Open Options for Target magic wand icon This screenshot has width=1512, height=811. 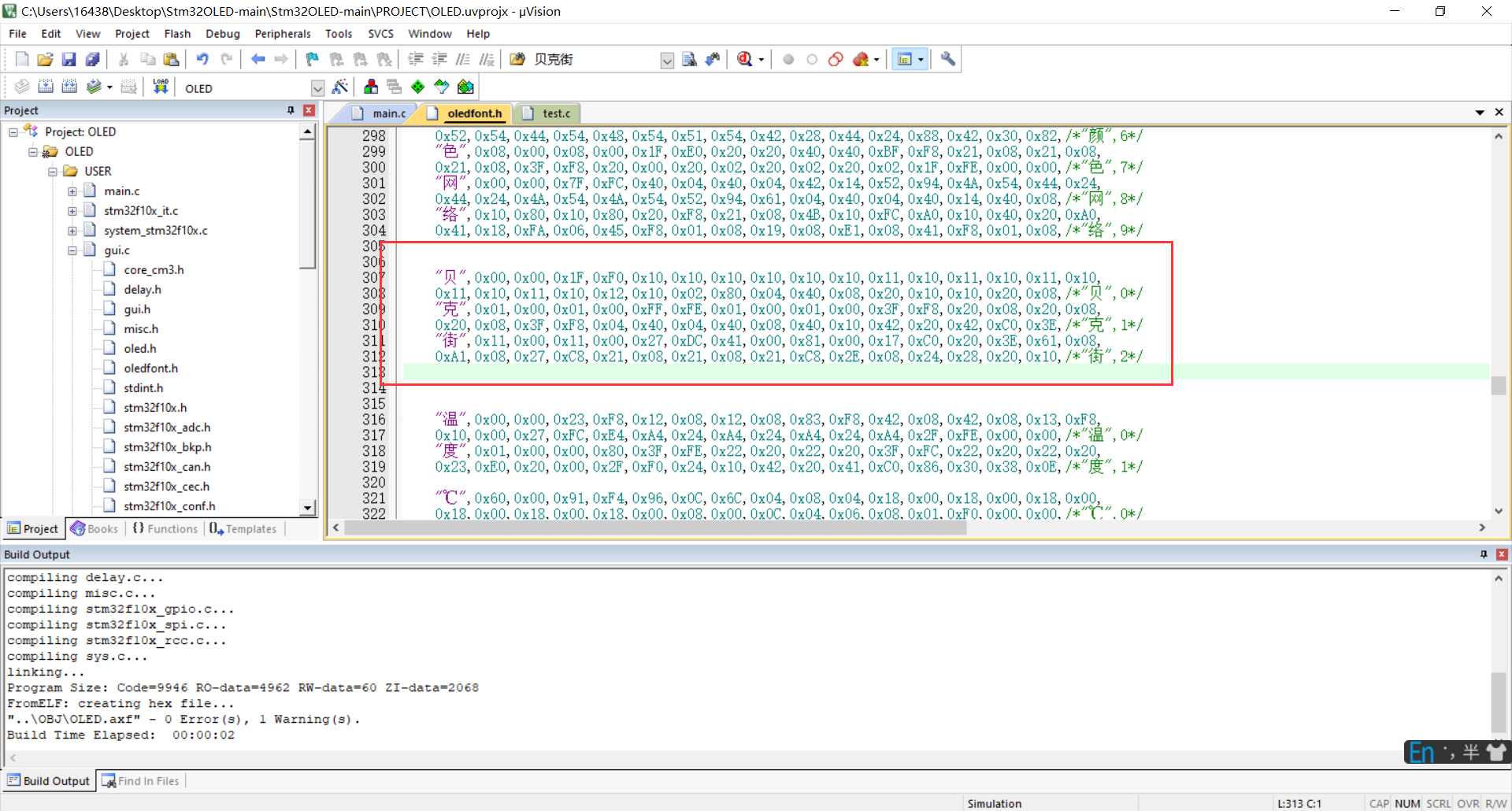coord(340,87)
